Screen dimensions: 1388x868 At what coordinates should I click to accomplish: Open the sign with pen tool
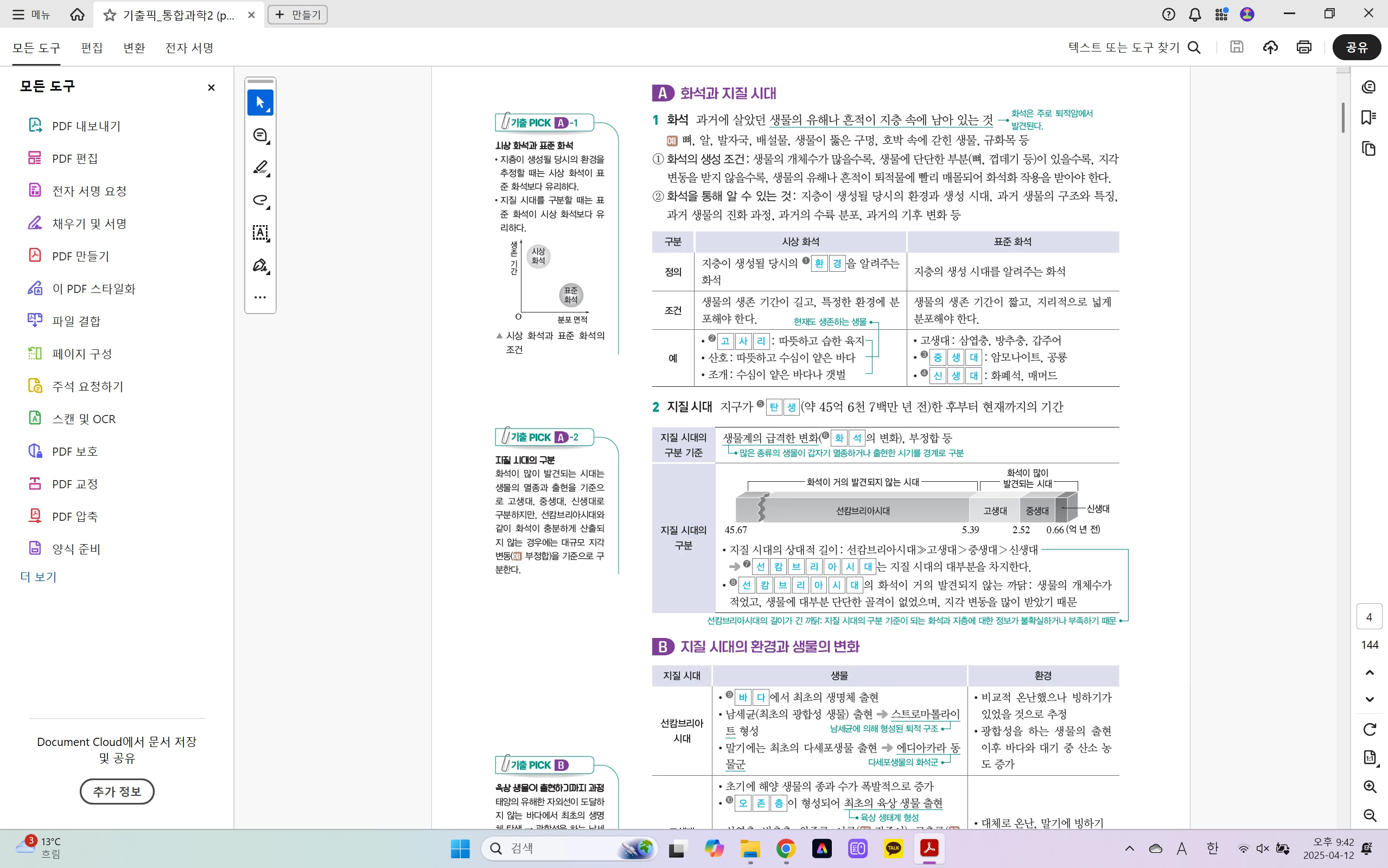coord(260,265)
